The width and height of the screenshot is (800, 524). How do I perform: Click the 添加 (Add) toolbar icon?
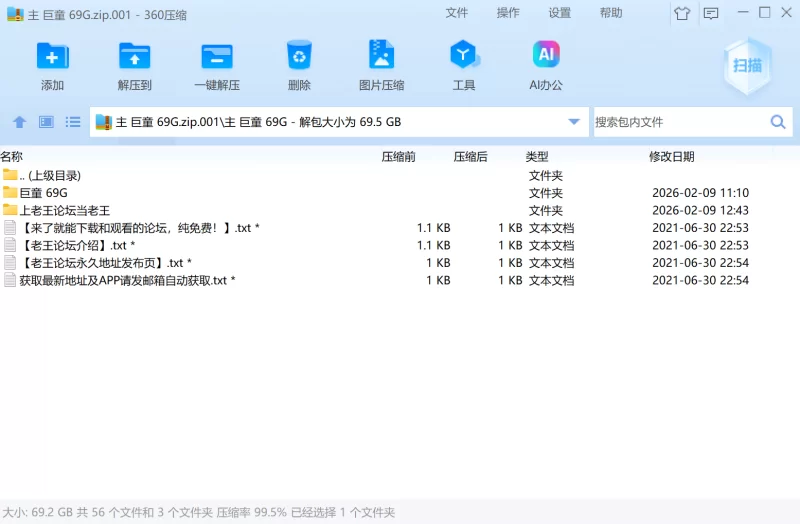(52, 56)
